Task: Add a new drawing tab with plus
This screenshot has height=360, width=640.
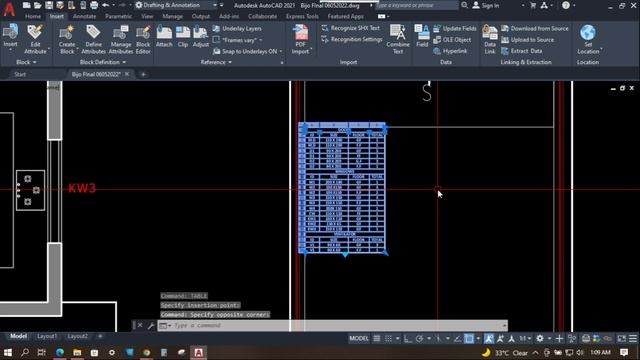Action: tap(143, 74)
